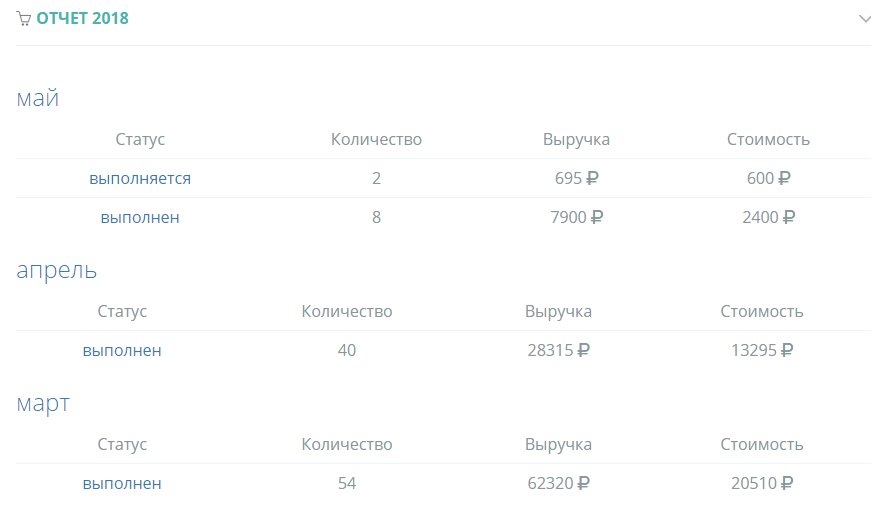Screen dimensions: 871x519
Task: Open the март month heading
Action: pyautogui.click(x=43, y=403)
